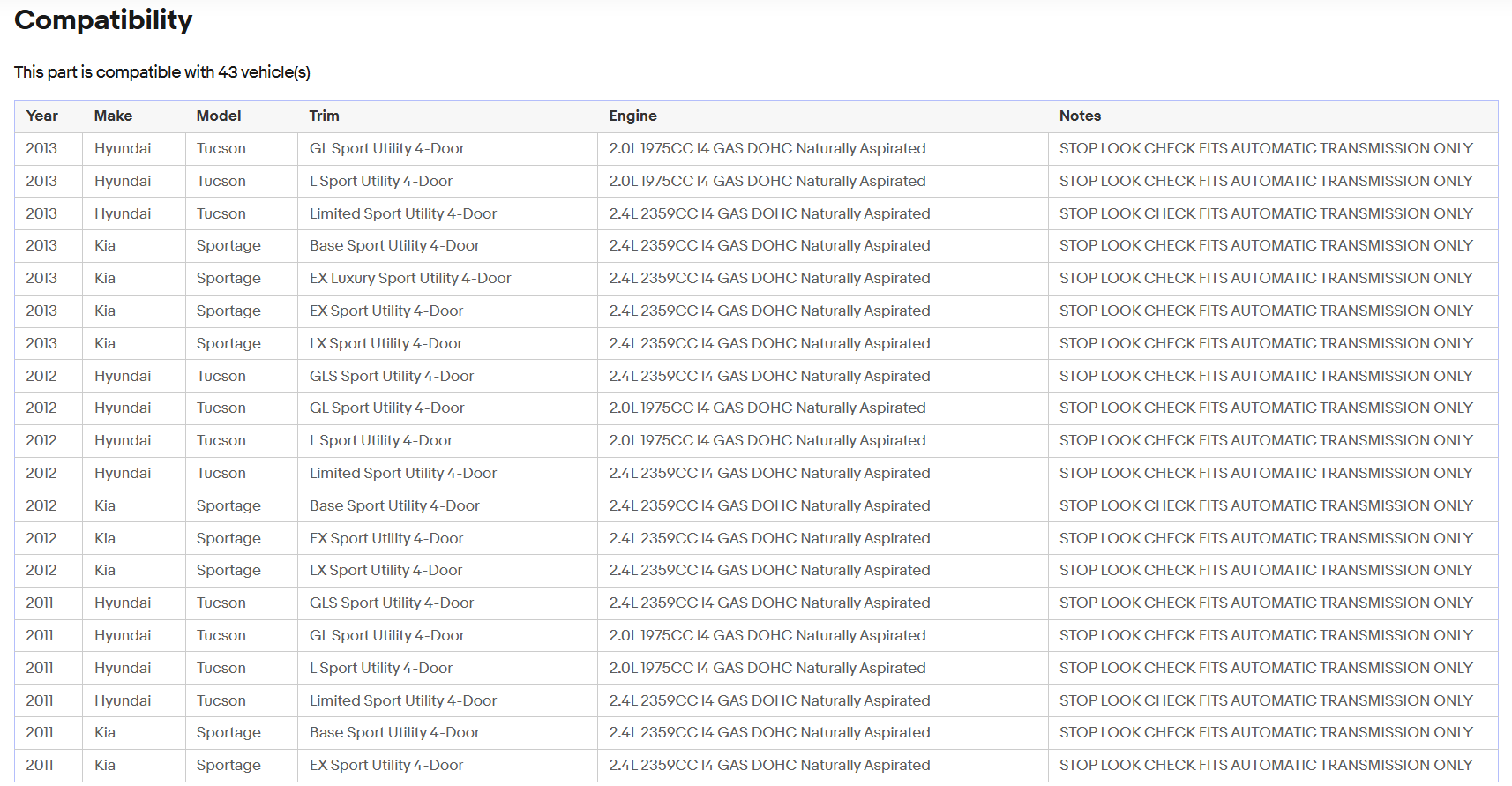The height and width of the screenshot is (786, 1512).
Task: Click 'Kia' in the 2012 Sportage Base row
Action: click(x=105, y=505)
